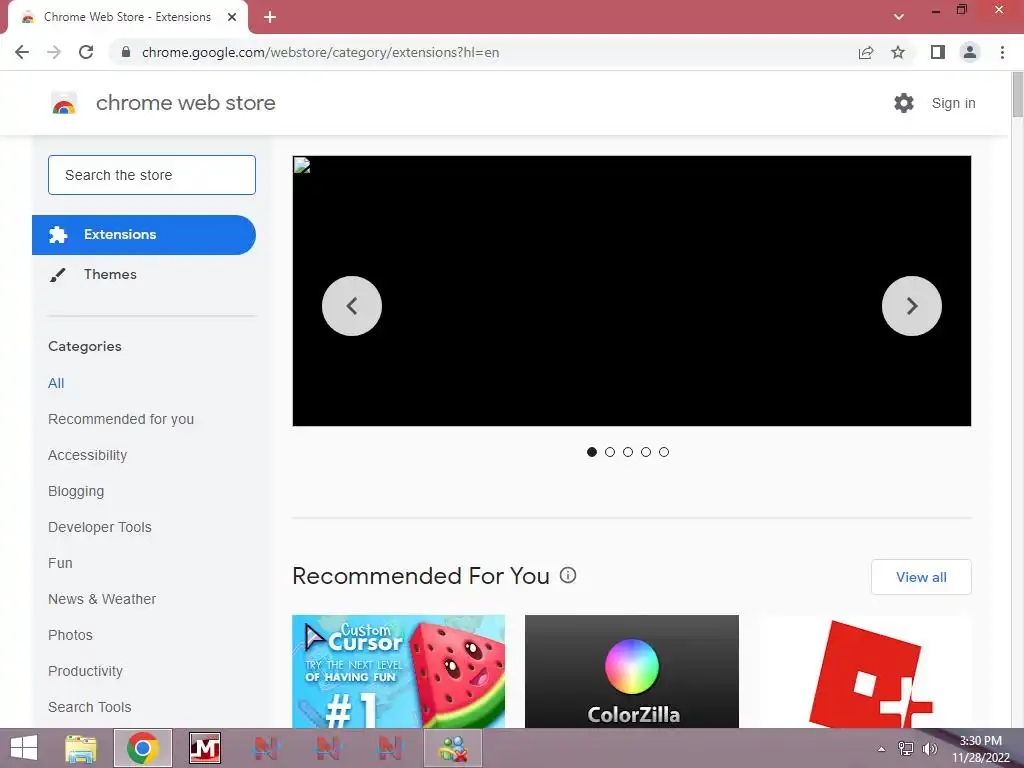Bookmark this tab with the star icon
The height and width of the screenshot is (768, 1024).
click(898, 52)
